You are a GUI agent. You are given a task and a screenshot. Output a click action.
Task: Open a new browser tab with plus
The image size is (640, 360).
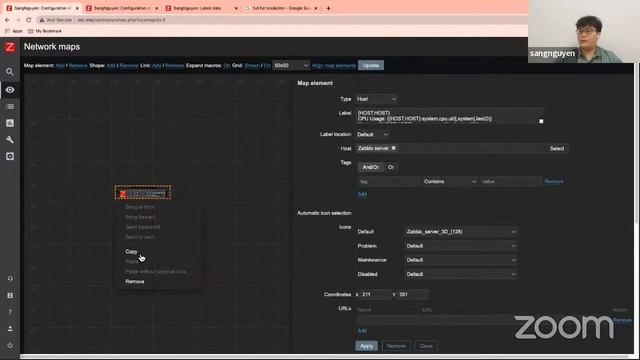[328, 8]
